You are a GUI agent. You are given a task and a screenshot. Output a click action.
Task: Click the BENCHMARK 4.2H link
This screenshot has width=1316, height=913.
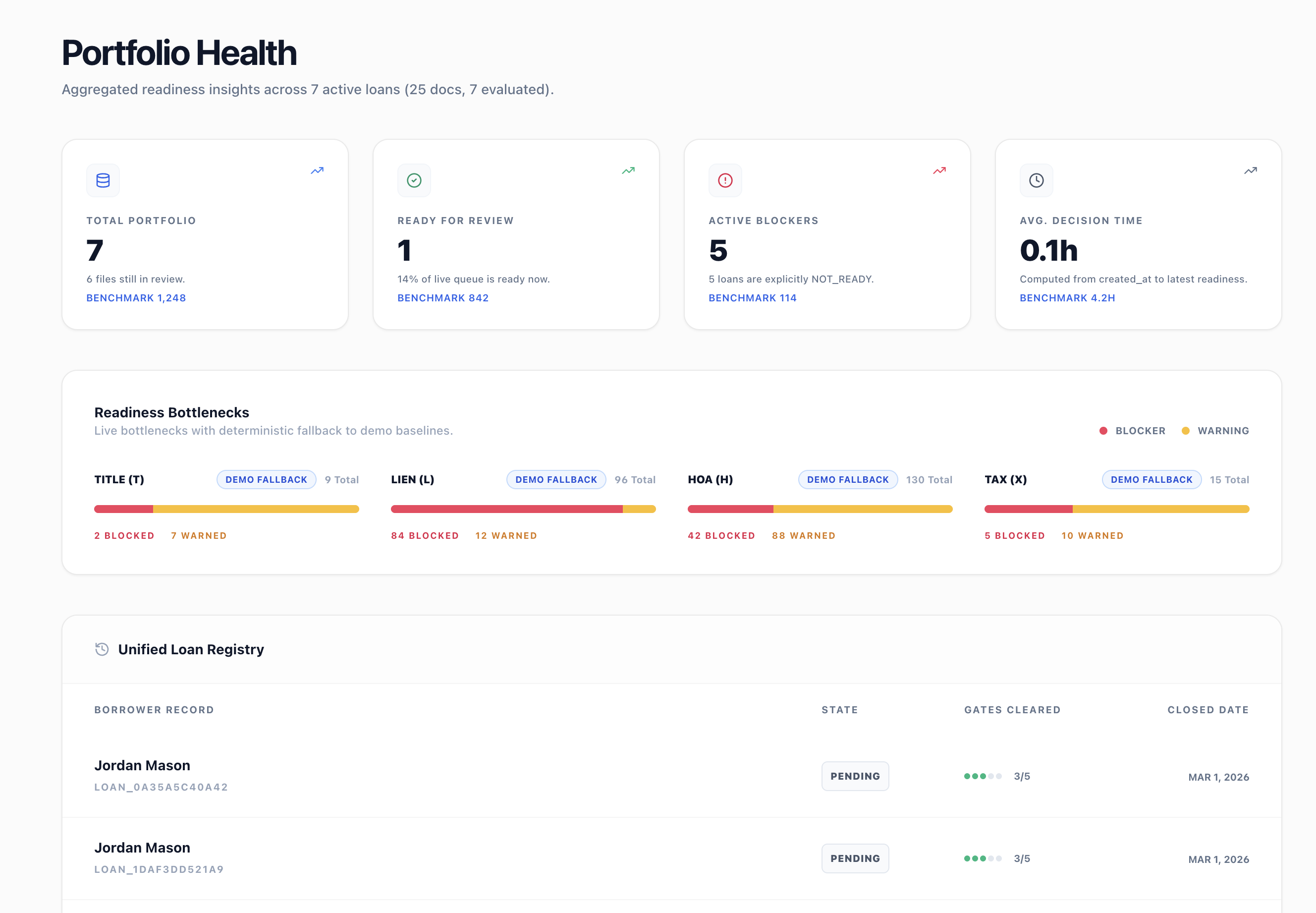(x=1067, y=298)
